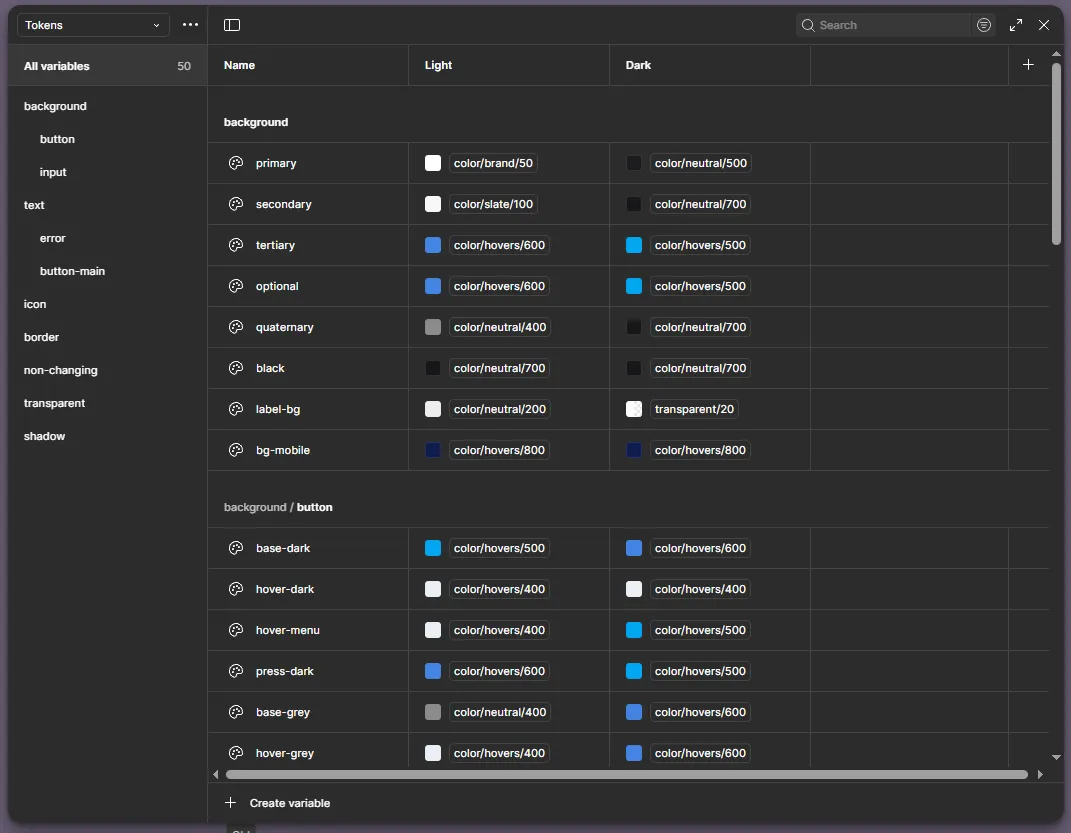Screen dimensions: 1071x833
Task: Select All variables in the sidebar
Action: point(57,66)
